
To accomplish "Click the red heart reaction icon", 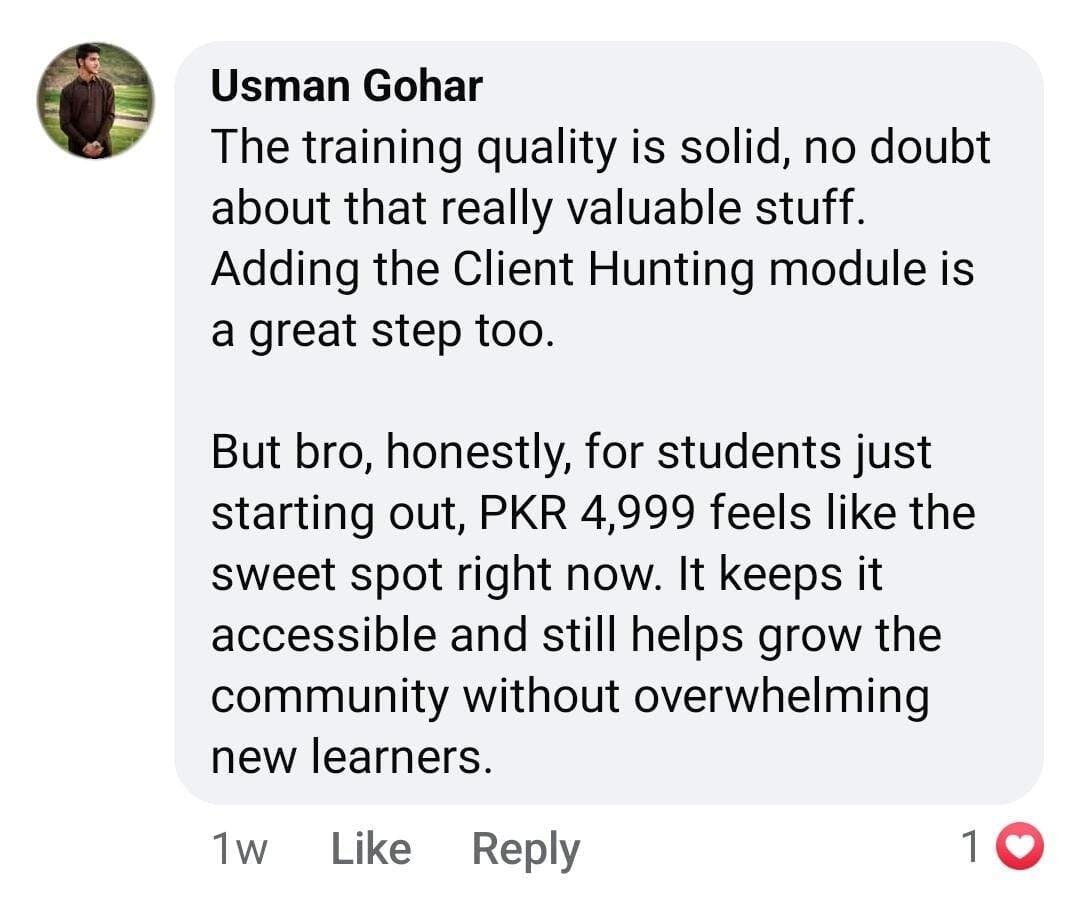I will coord(1022,848).
